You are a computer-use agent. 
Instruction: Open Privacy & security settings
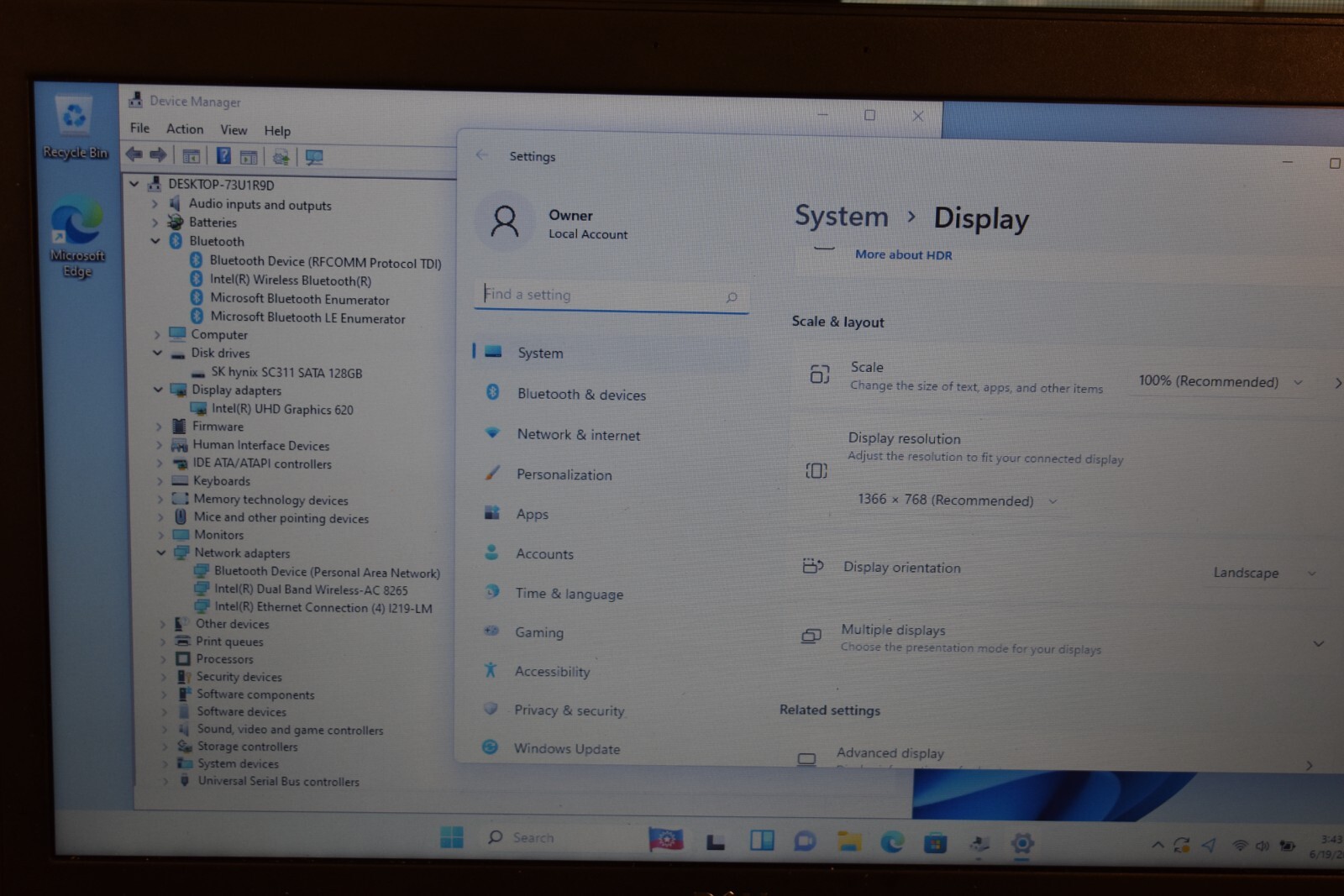(x=606, y=710)
